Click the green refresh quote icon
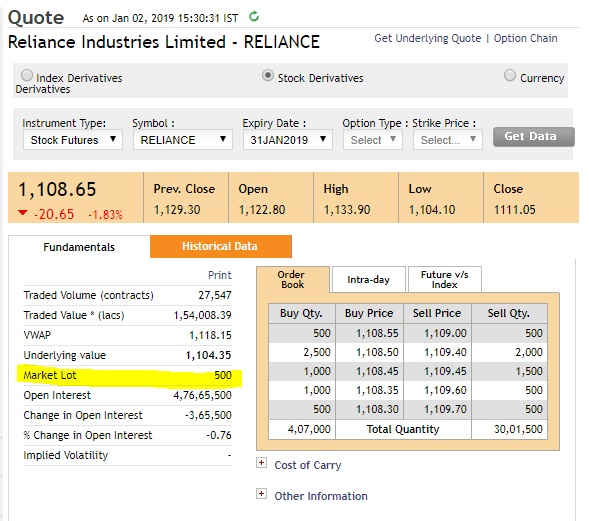 point(254,17)
